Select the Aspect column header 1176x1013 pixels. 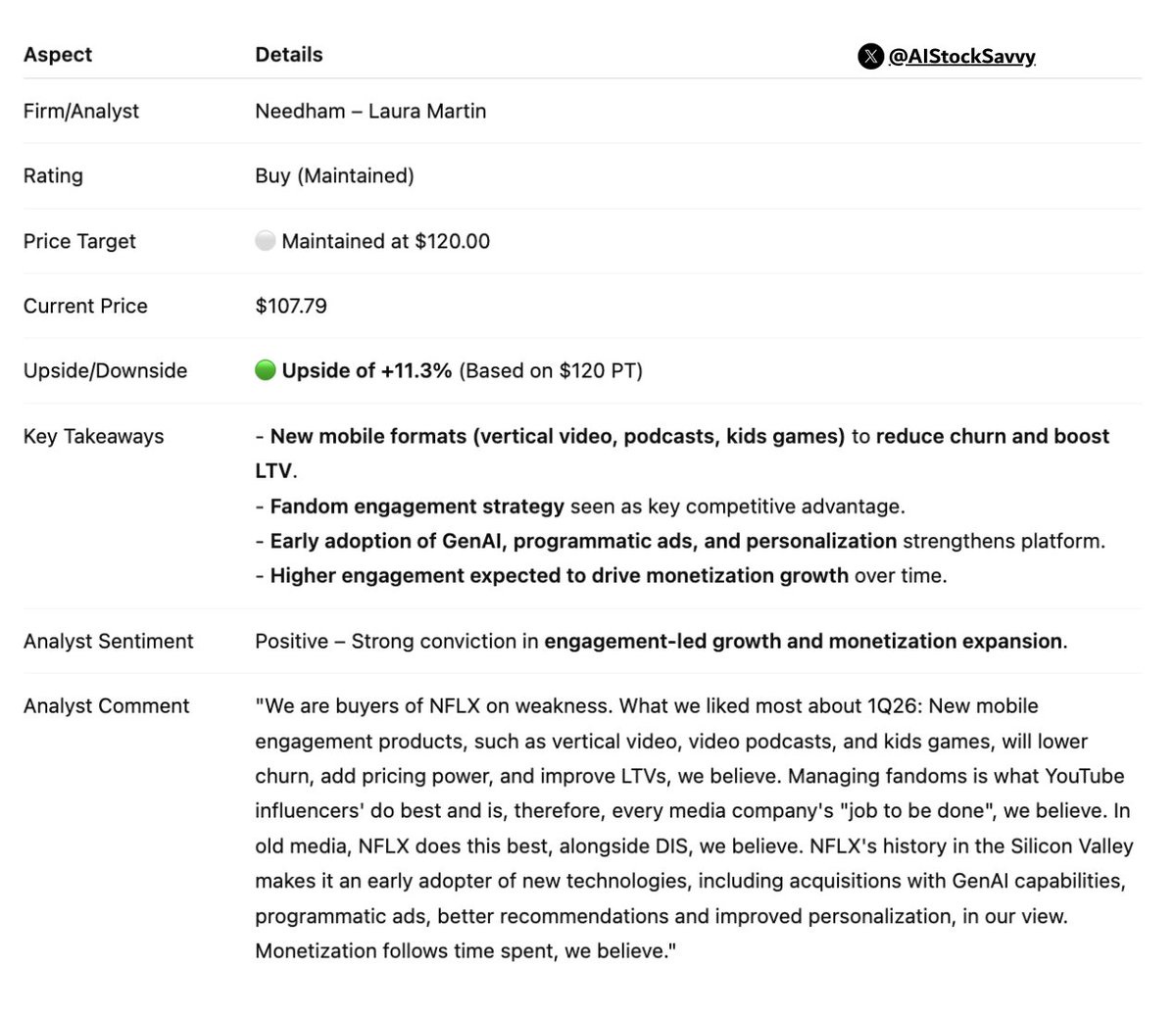click(58, 55)
